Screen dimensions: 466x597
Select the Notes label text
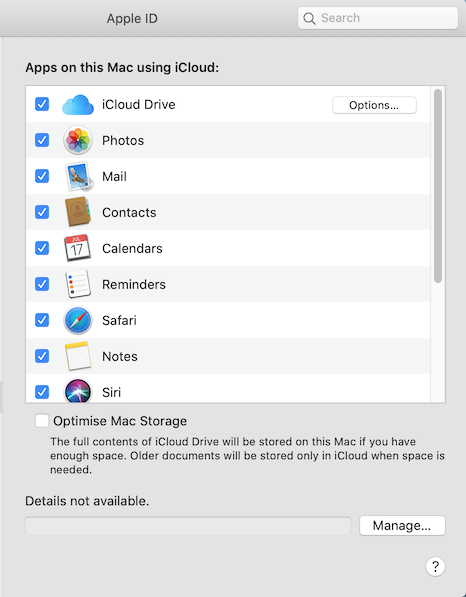coord(120,356)
